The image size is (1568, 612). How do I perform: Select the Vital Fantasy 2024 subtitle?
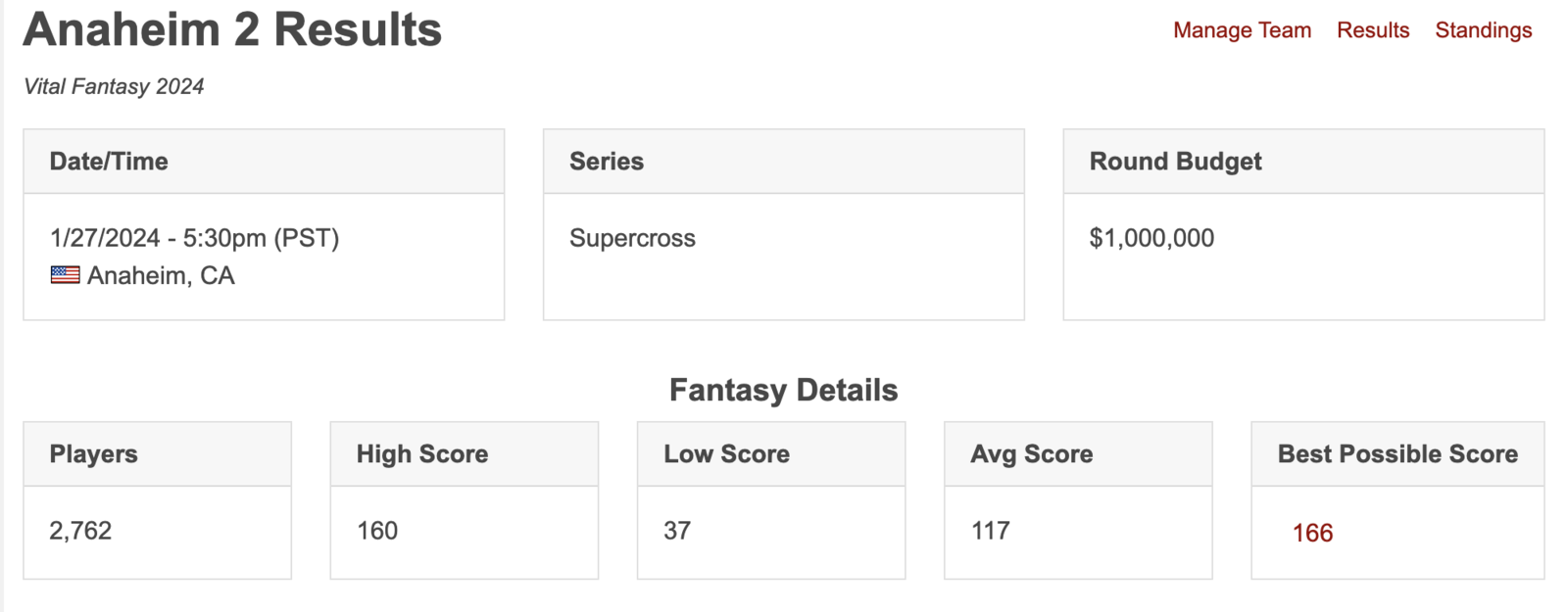114,86
